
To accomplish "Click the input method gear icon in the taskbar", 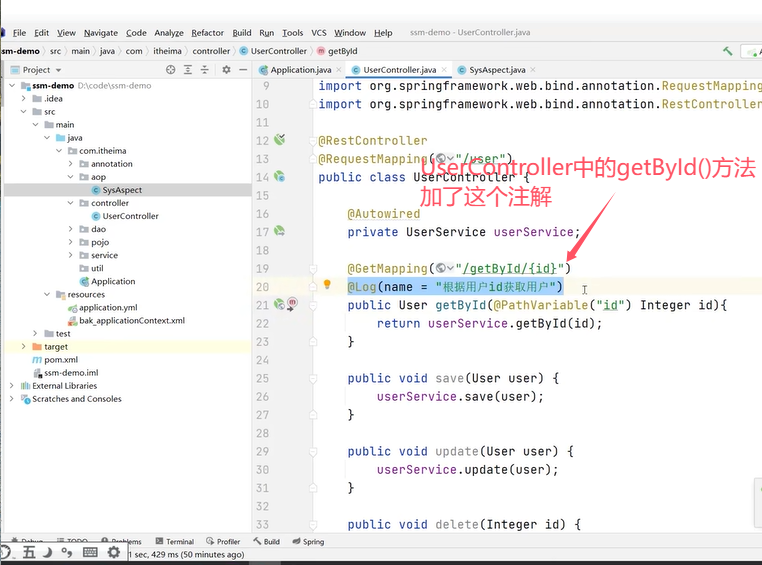I will [113, 552].
